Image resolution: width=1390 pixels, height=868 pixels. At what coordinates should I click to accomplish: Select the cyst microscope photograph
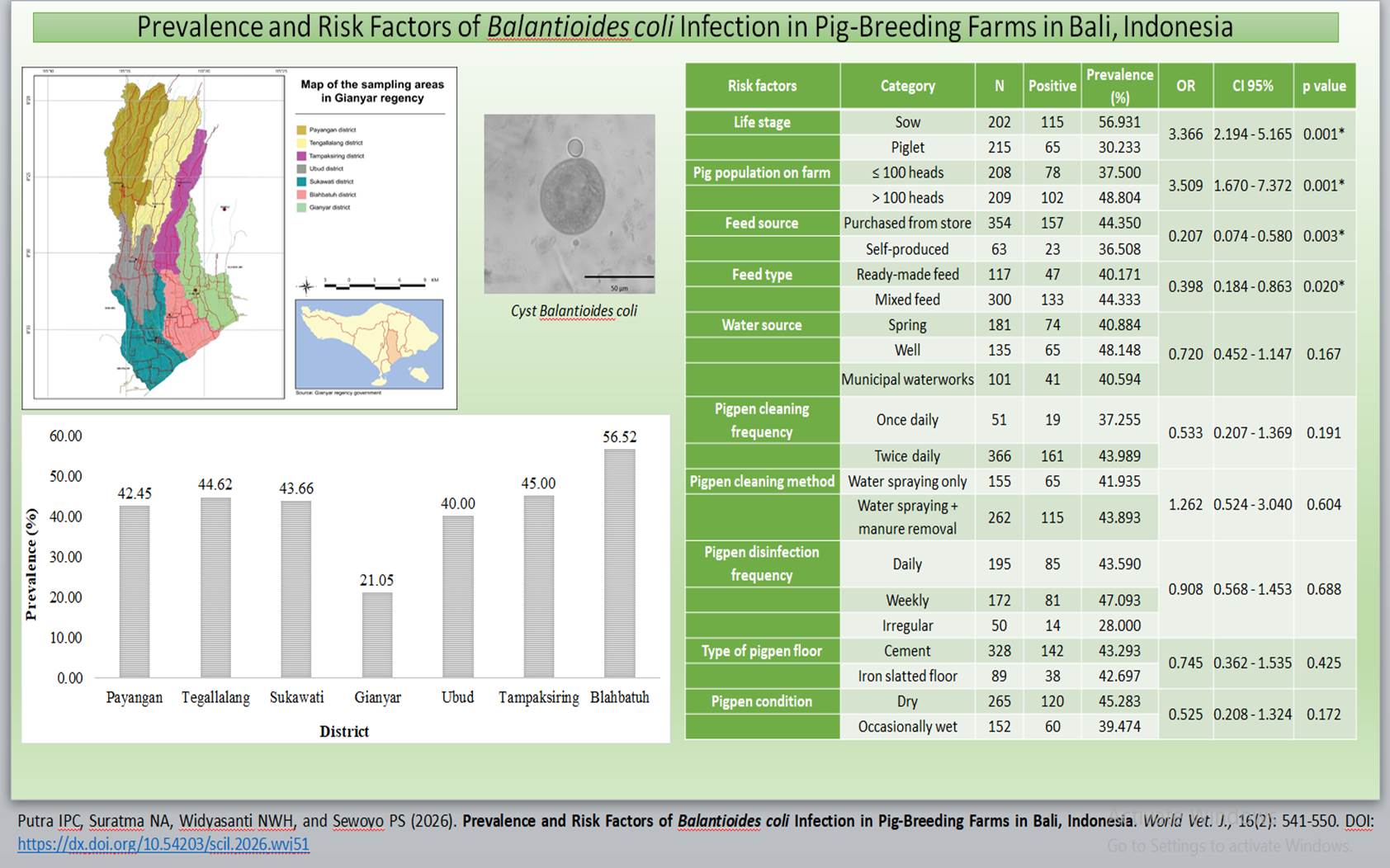tap(570, 204)
